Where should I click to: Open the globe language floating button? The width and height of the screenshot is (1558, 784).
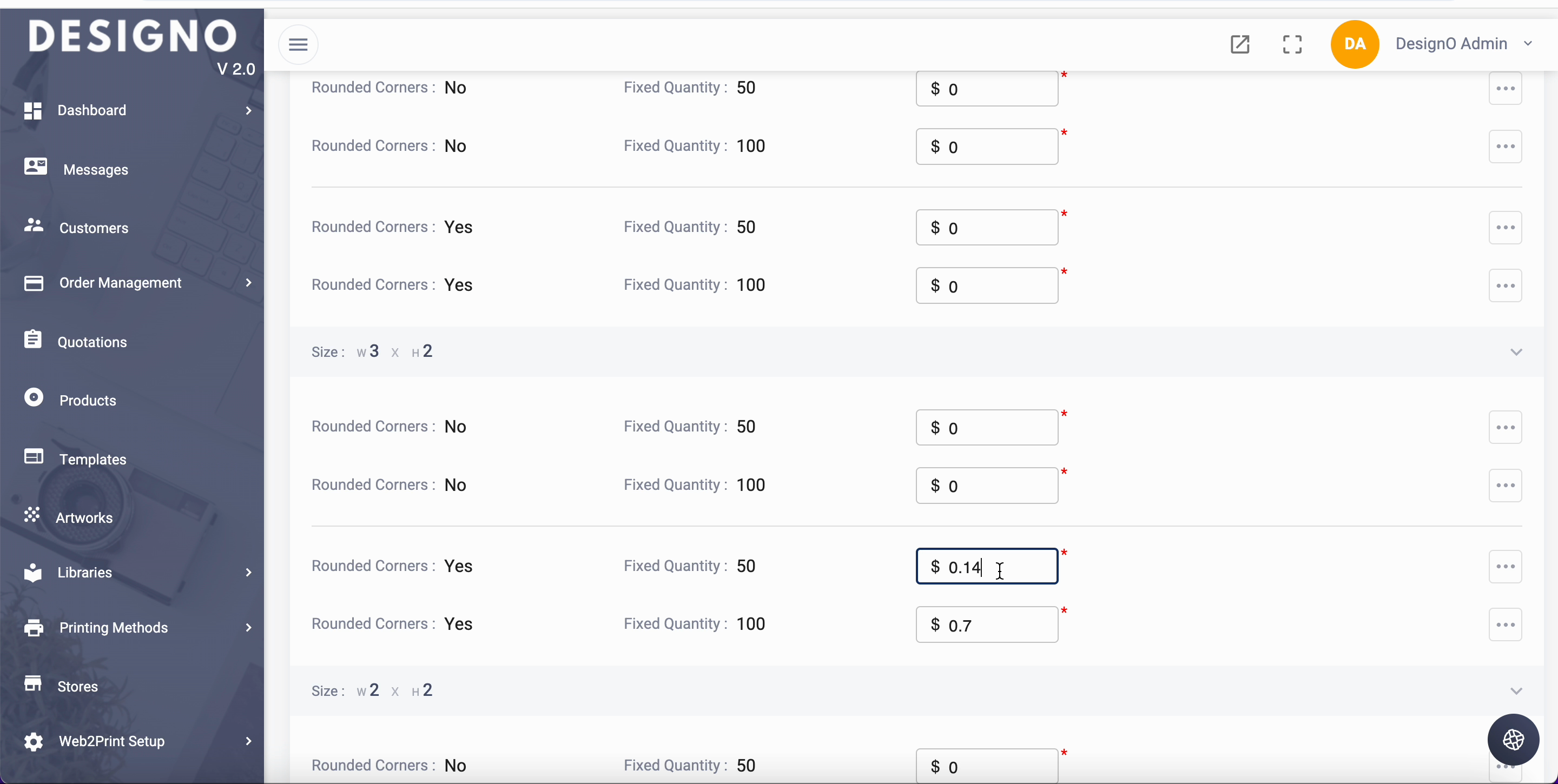coord(1513,739)
